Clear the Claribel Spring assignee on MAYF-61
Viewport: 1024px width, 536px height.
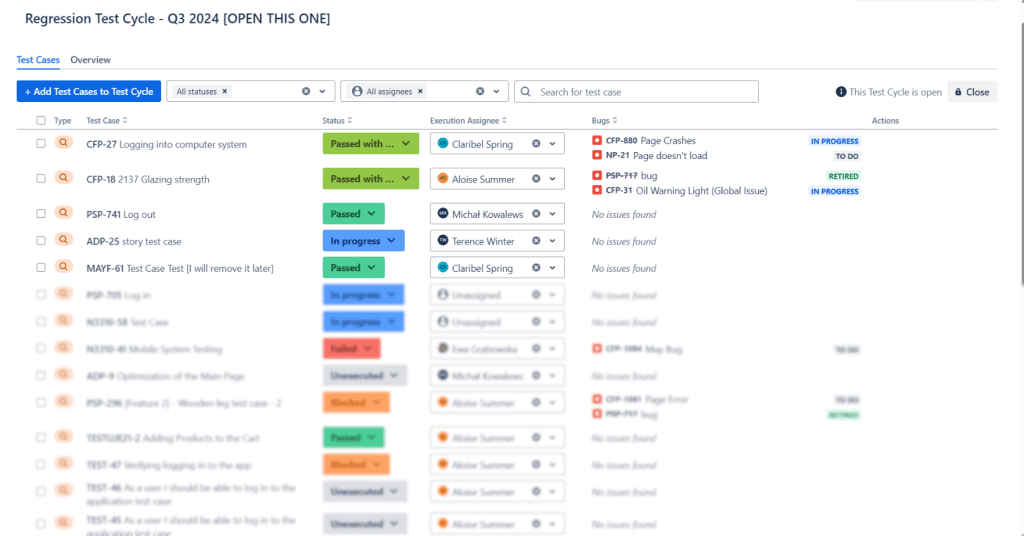click(x=536, y=268)
